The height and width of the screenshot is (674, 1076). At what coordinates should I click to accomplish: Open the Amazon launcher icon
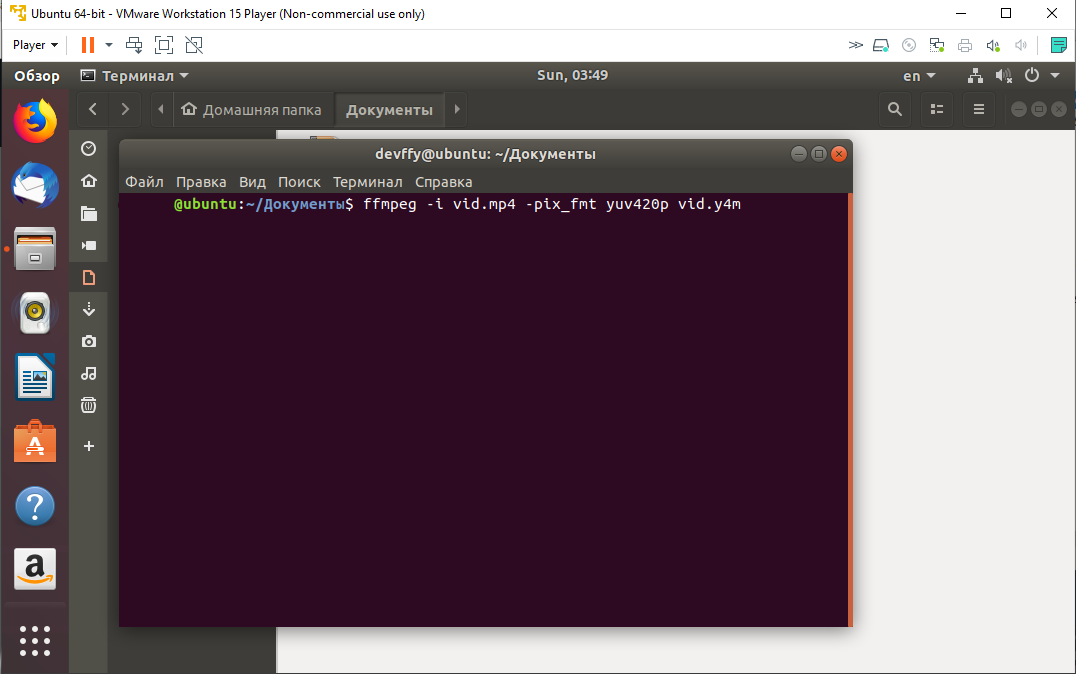[x=35, y=569]
